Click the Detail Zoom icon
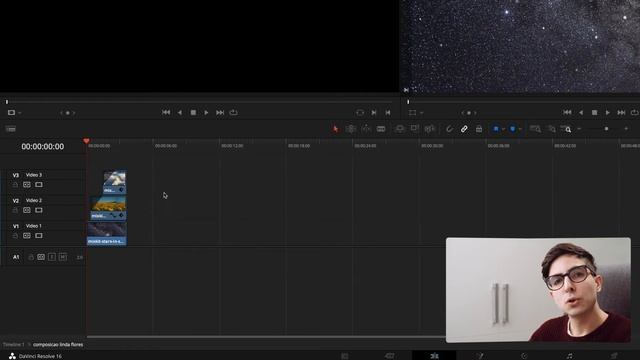Image resolution: width=640 pixels, height=360 pixels. [551, 129]
